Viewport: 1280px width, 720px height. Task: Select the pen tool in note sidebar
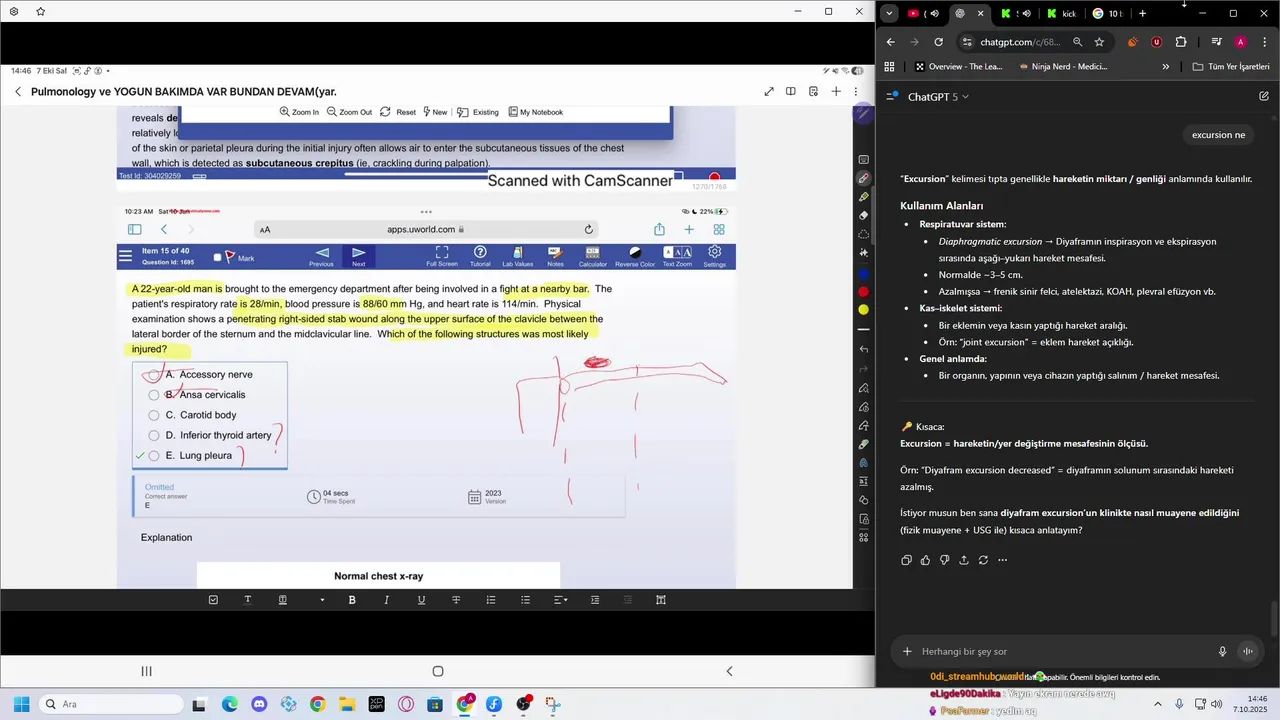[864, 178]
